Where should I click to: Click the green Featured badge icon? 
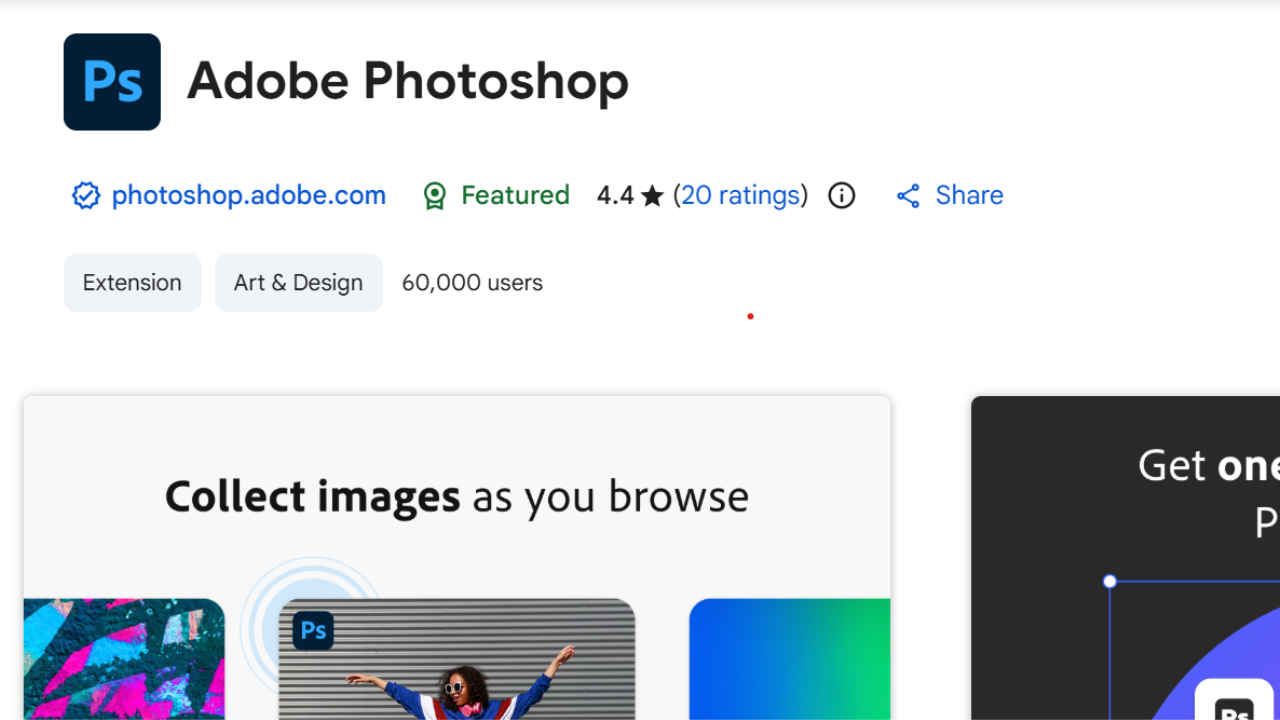point(434,195)
